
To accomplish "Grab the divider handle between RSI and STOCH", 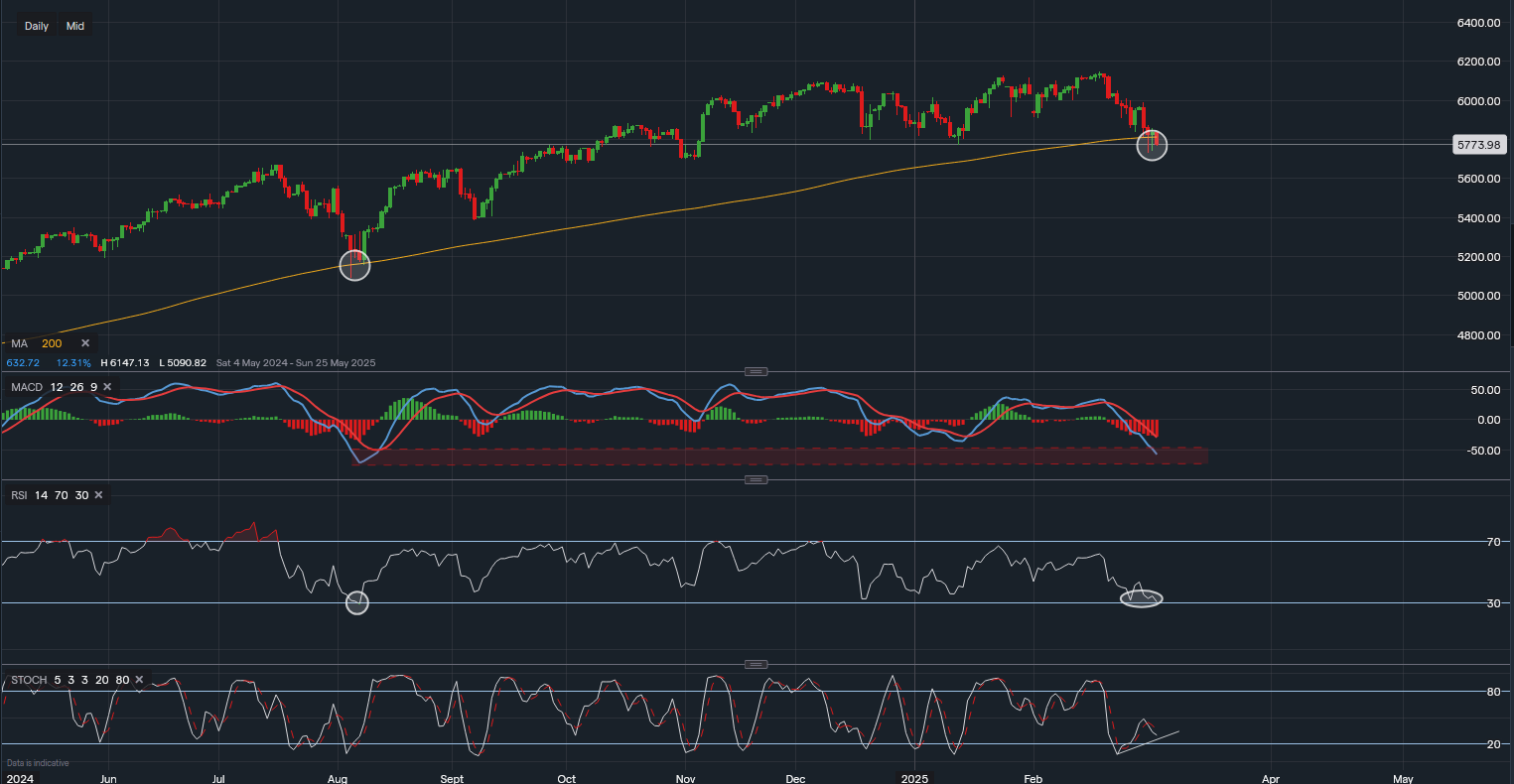I will 757,664.
